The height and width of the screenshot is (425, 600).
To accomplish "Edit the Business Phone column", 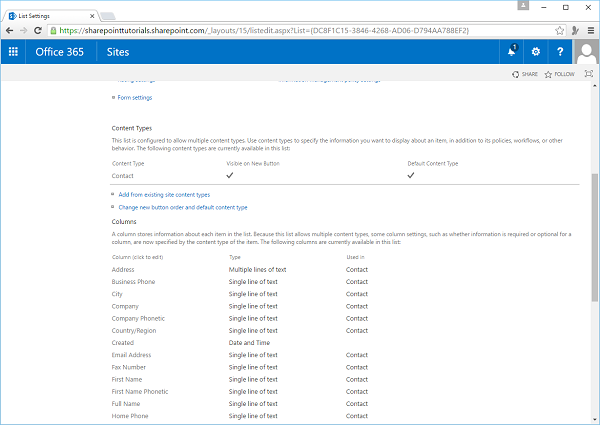I will pos(135,282).
